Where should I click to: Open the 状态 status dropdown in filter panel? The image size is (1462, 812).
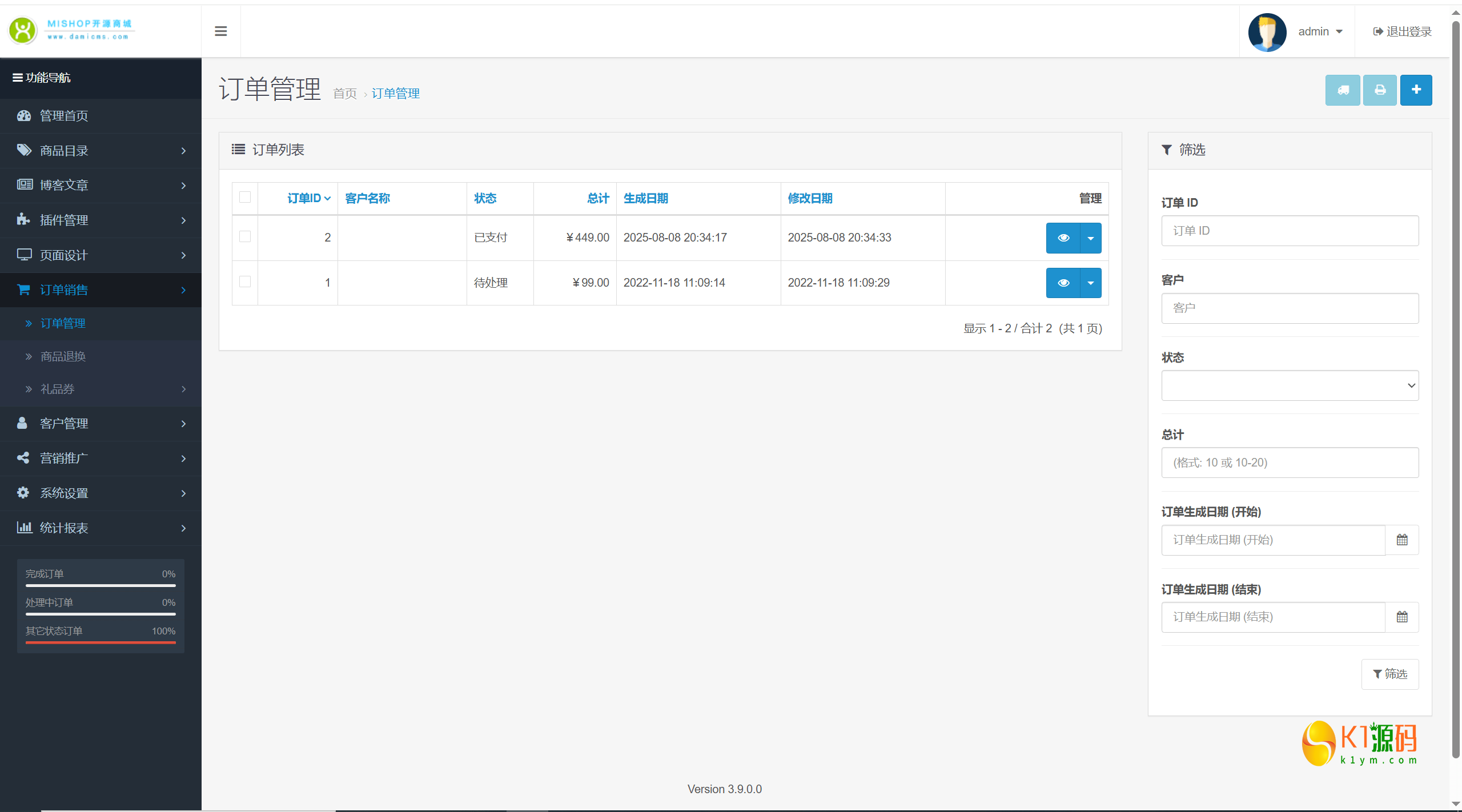tap(1290, 385)
